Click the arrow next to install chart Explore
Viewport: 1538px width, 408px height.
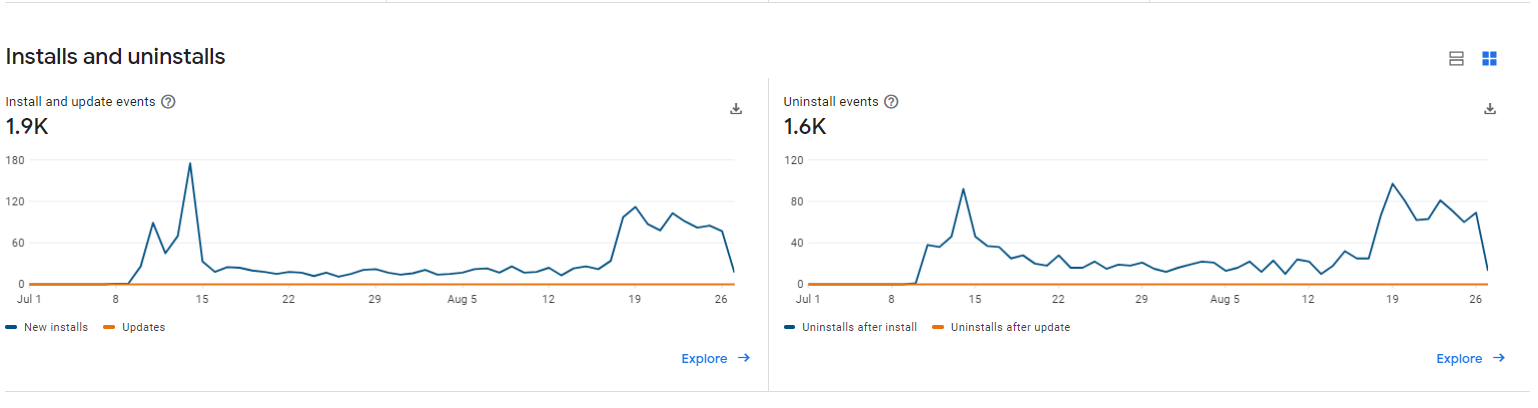pyautogui.click(x=743, y=358)
